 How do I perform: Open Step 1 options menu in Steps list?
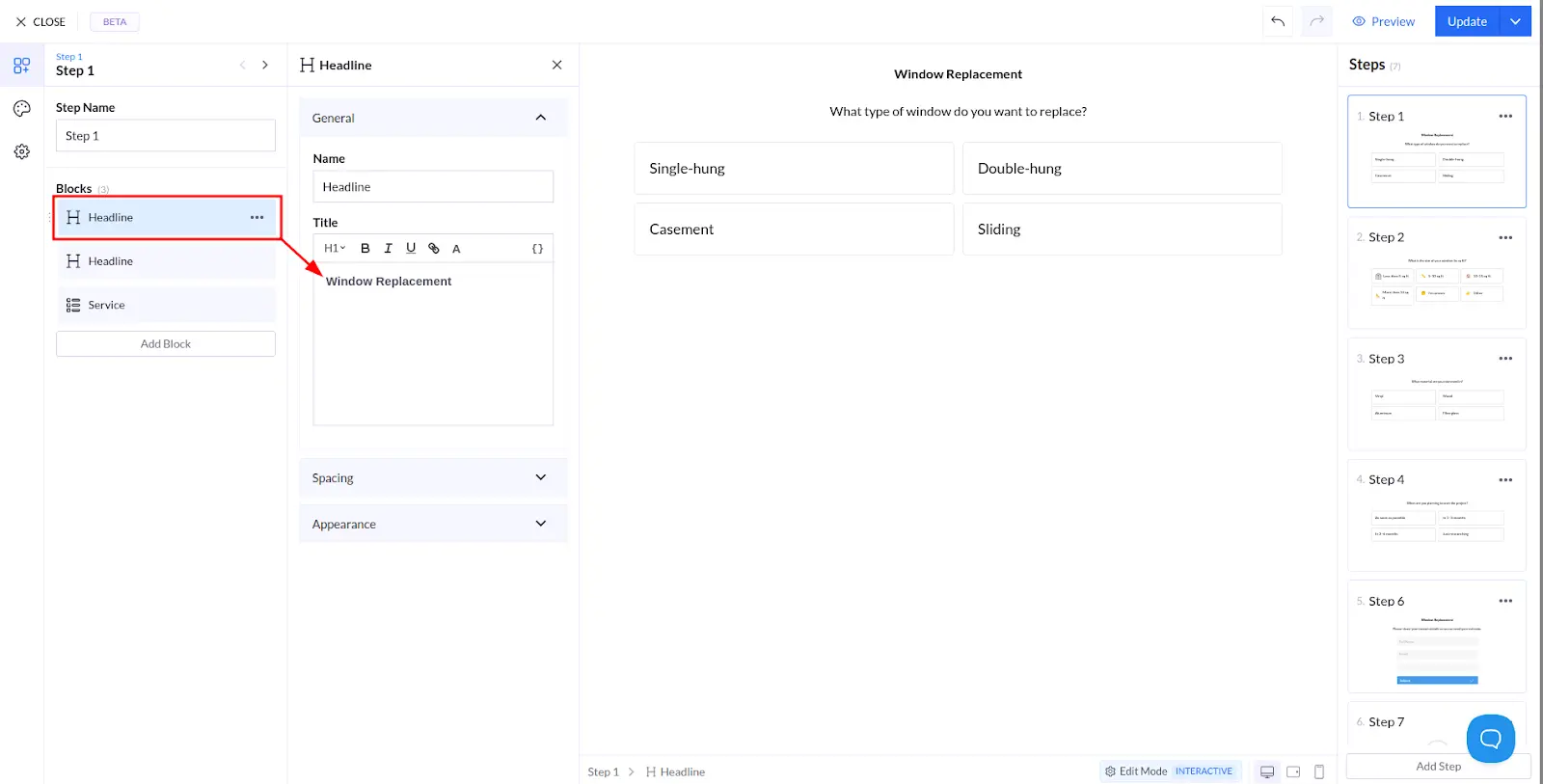tap(1505, 117)
